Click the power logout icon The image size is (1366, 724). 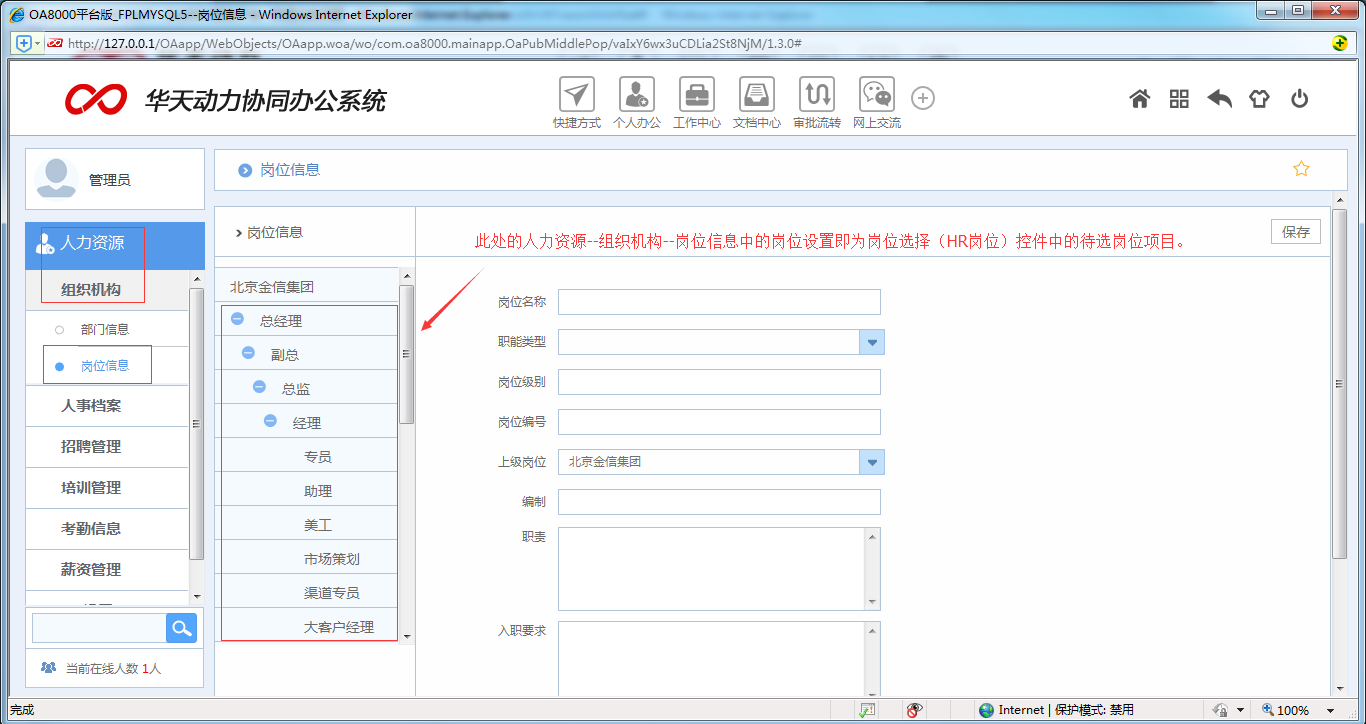[x=1299, y=99]
